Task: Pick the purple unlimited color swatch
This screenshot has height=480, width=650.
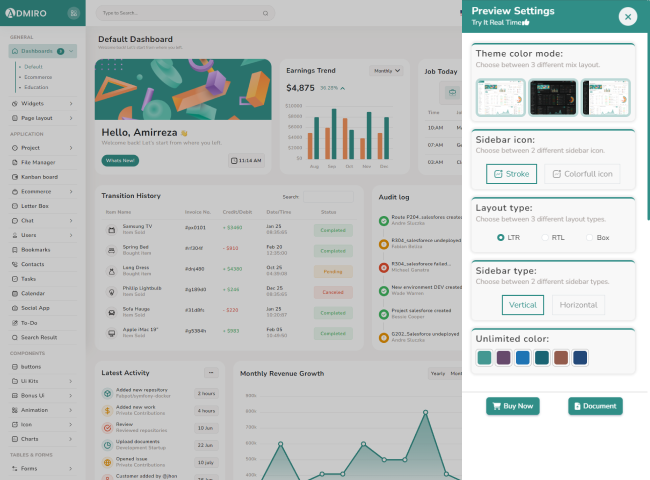Action: (x=503, y=357)
